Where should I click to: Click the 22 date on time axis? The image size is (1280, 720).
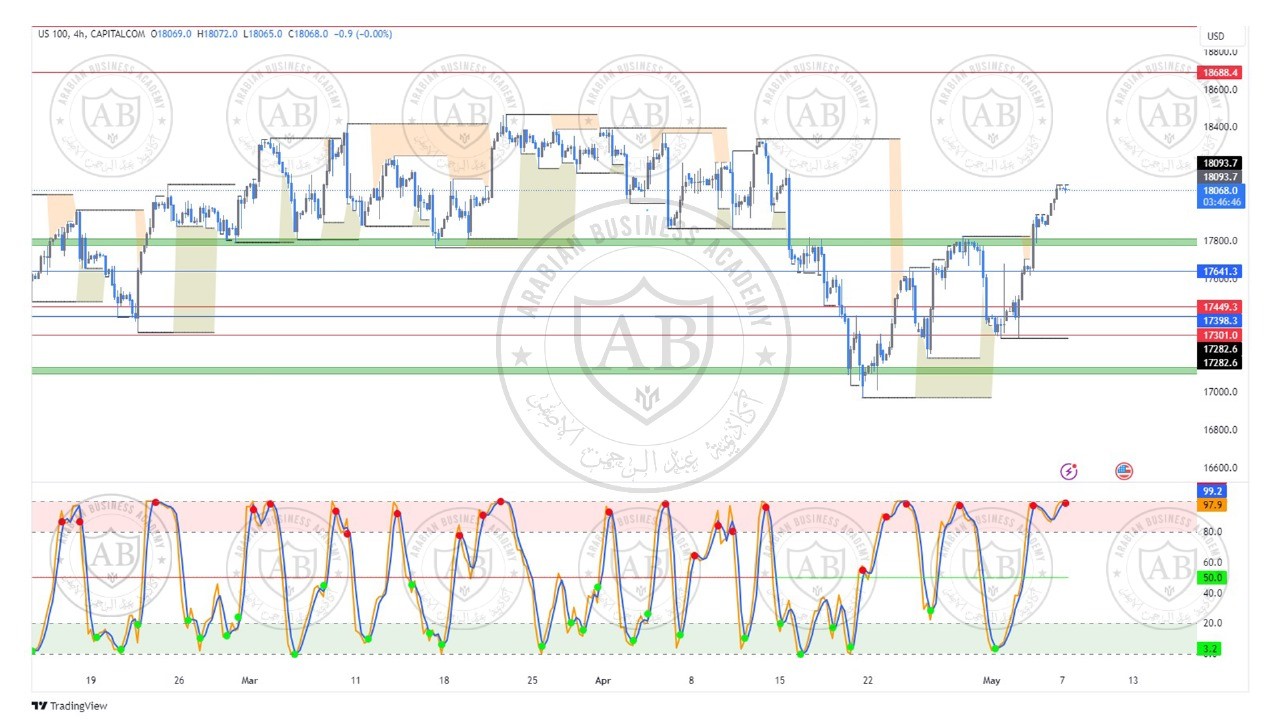pyautogui.click(x=868, y=680)
